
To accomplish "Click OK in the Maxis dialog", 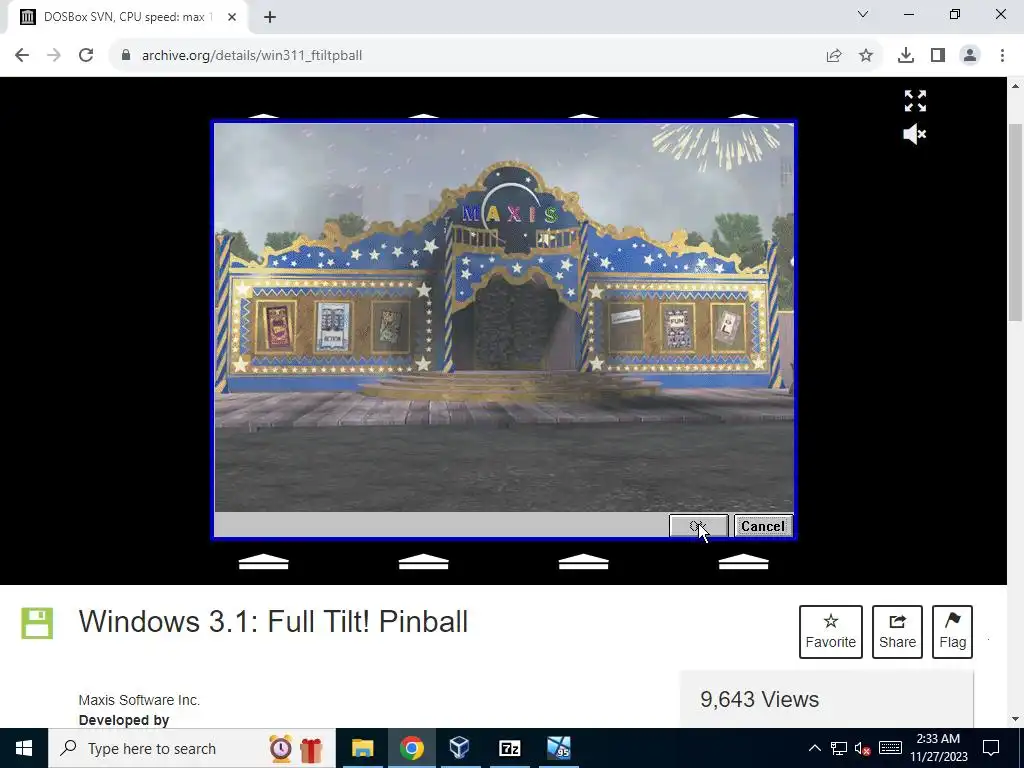I will 698,526.
